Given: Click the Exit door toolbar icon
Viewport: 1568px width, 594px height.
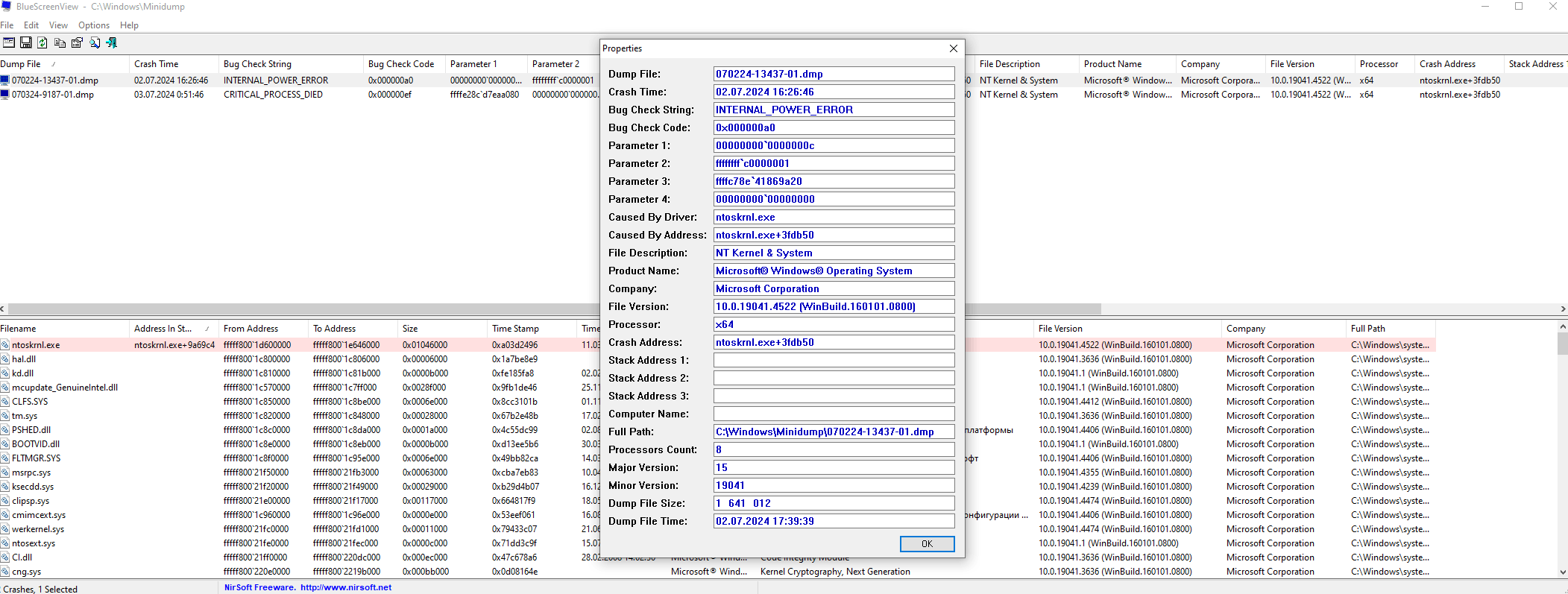Looking at the screenshot, I should coord(112,43).
